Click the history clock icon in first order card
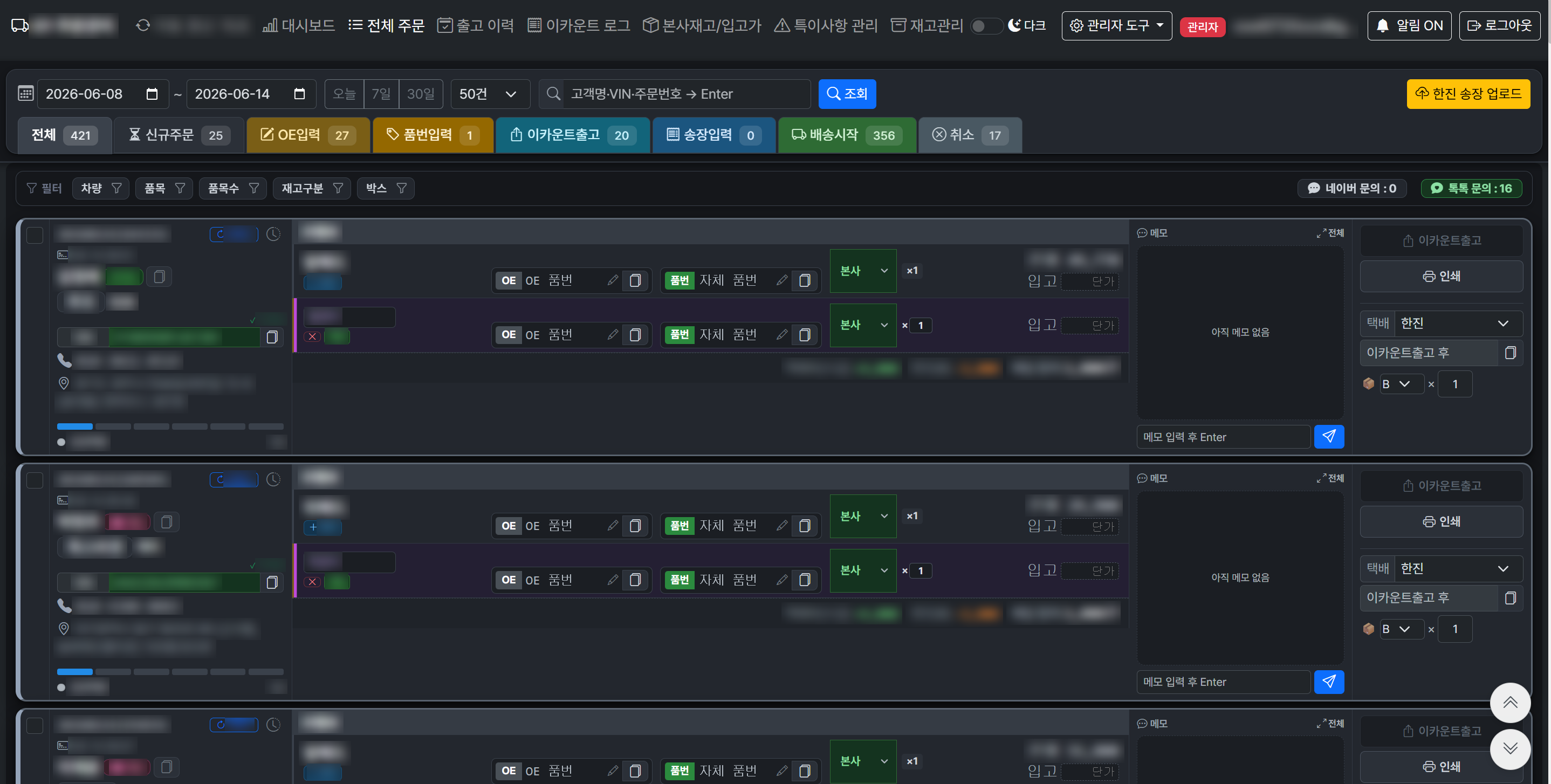Screen dimensions: 1551x784 click(273, 234)
